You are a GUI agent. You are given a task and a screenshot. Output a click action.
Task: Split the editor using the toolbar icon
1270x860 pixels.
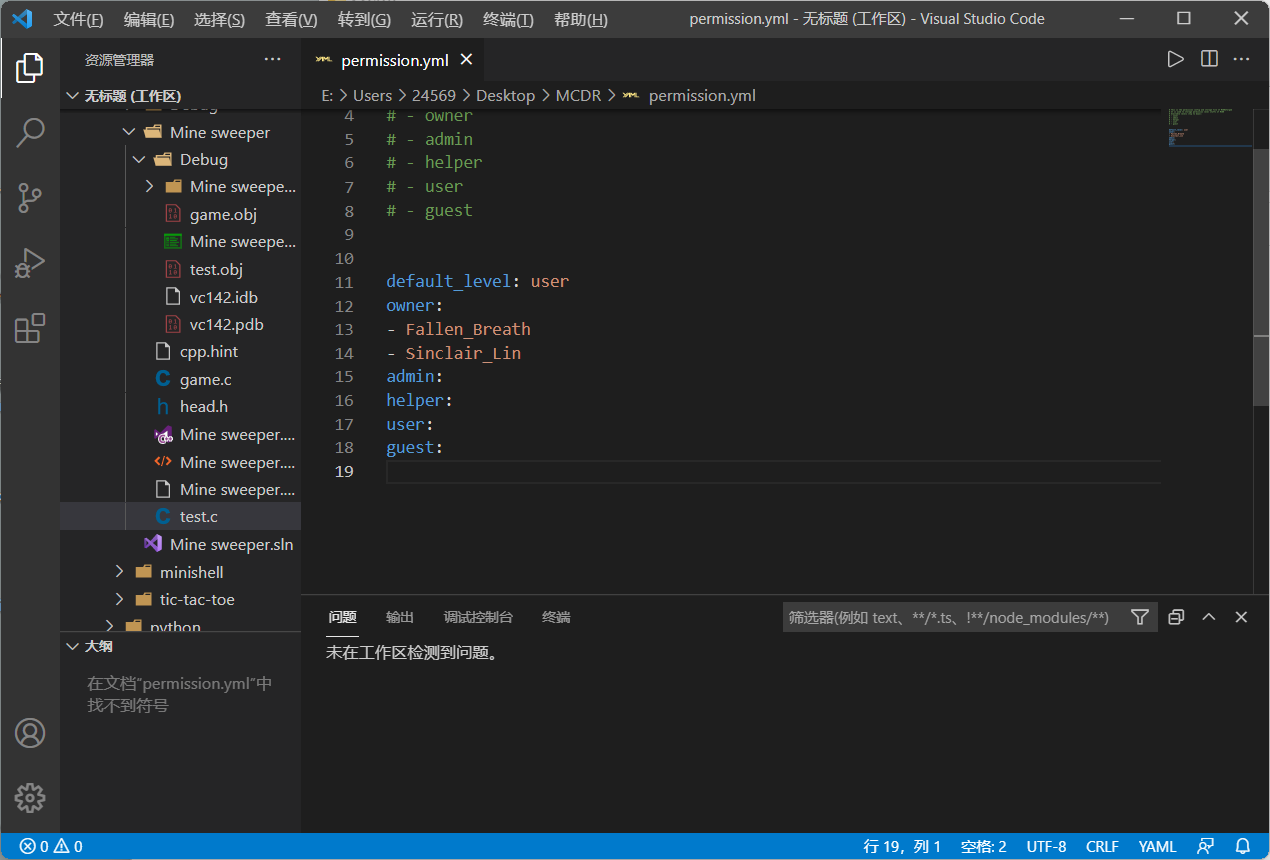click(1209, 59)
